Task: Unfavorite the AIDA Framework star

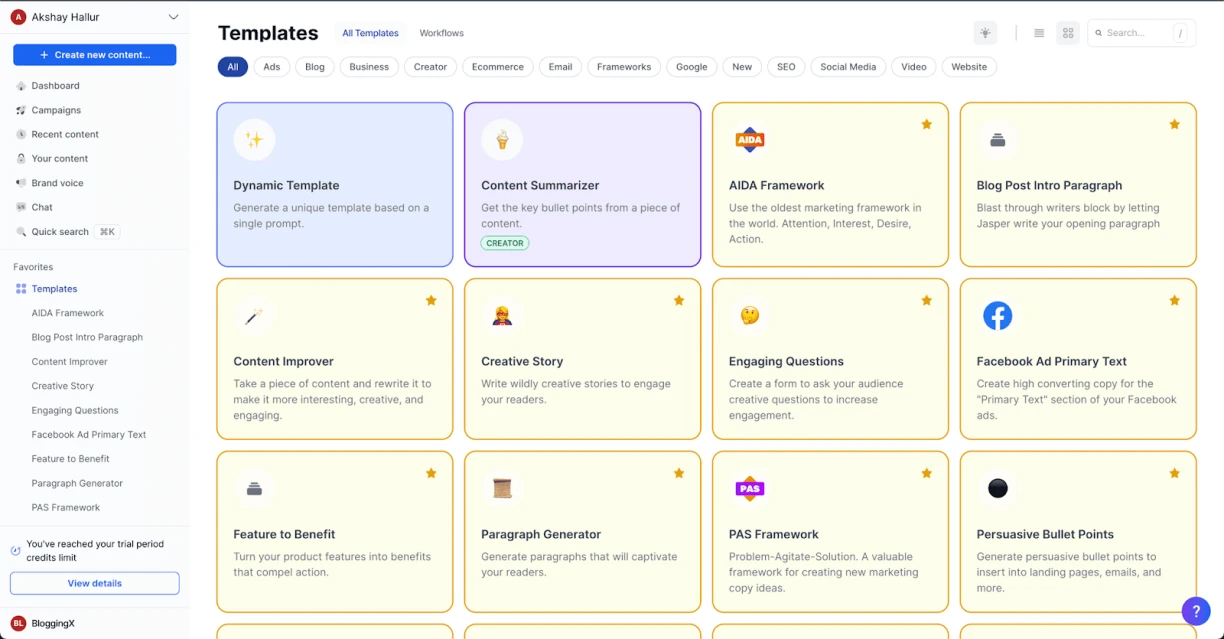Action: click(926, 124)
